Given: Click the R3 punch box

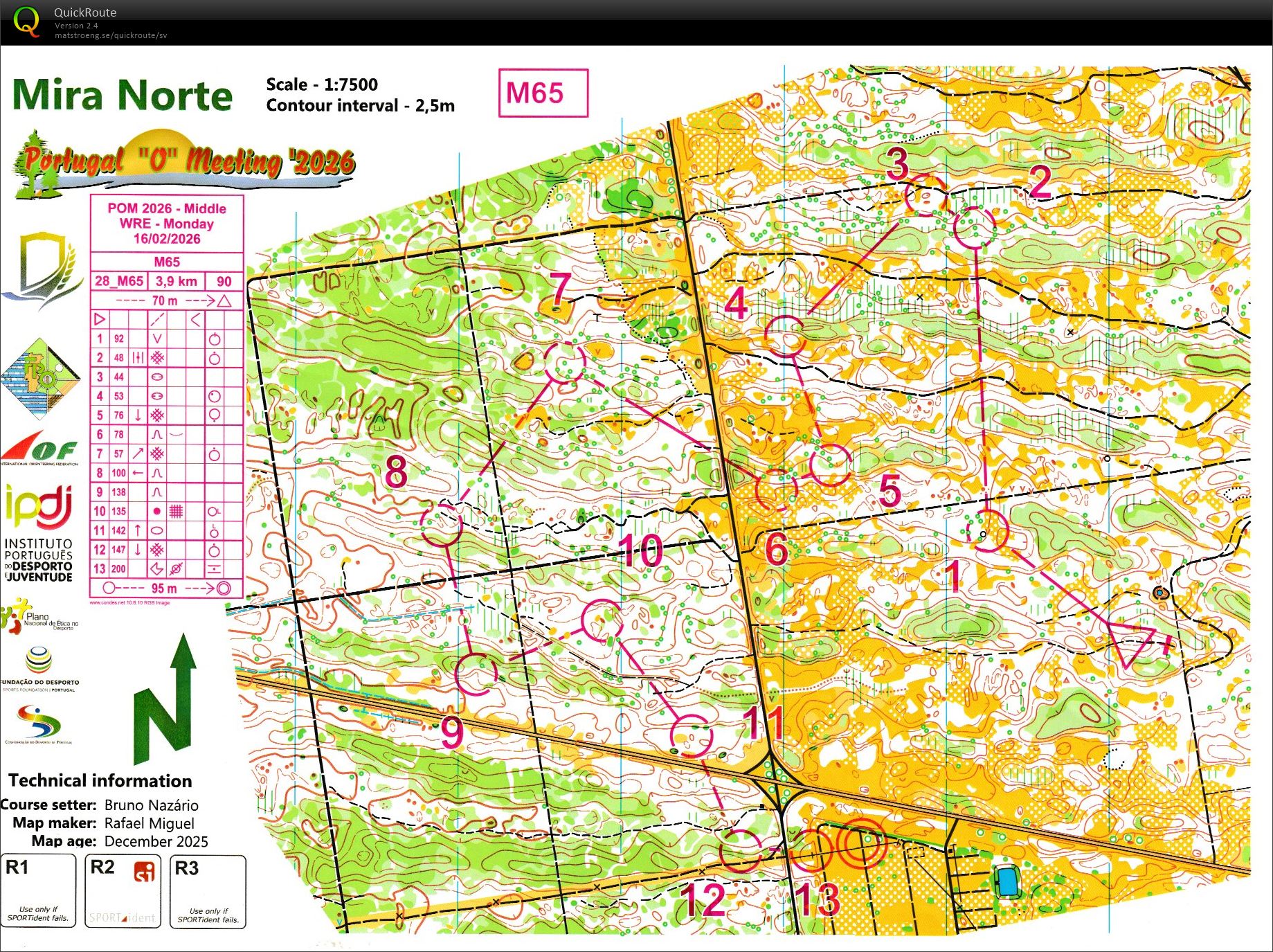Looking at the screenshot, I should click(x=208, y=891).
